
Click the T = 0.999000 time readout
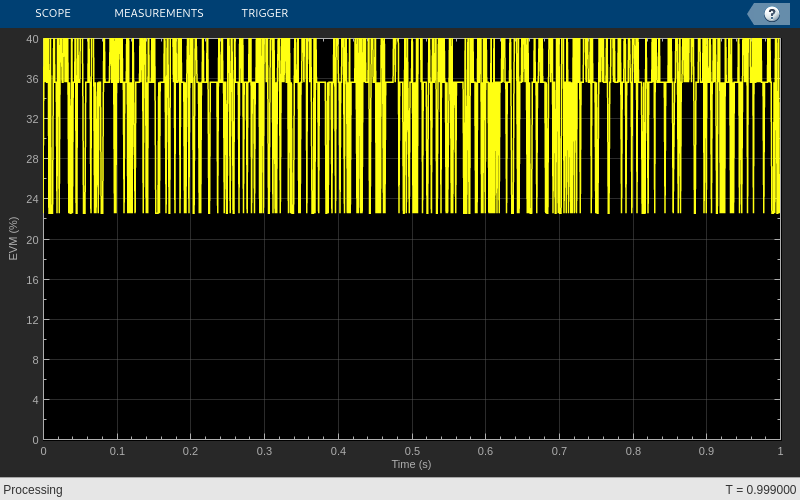[x=761, y=490]
